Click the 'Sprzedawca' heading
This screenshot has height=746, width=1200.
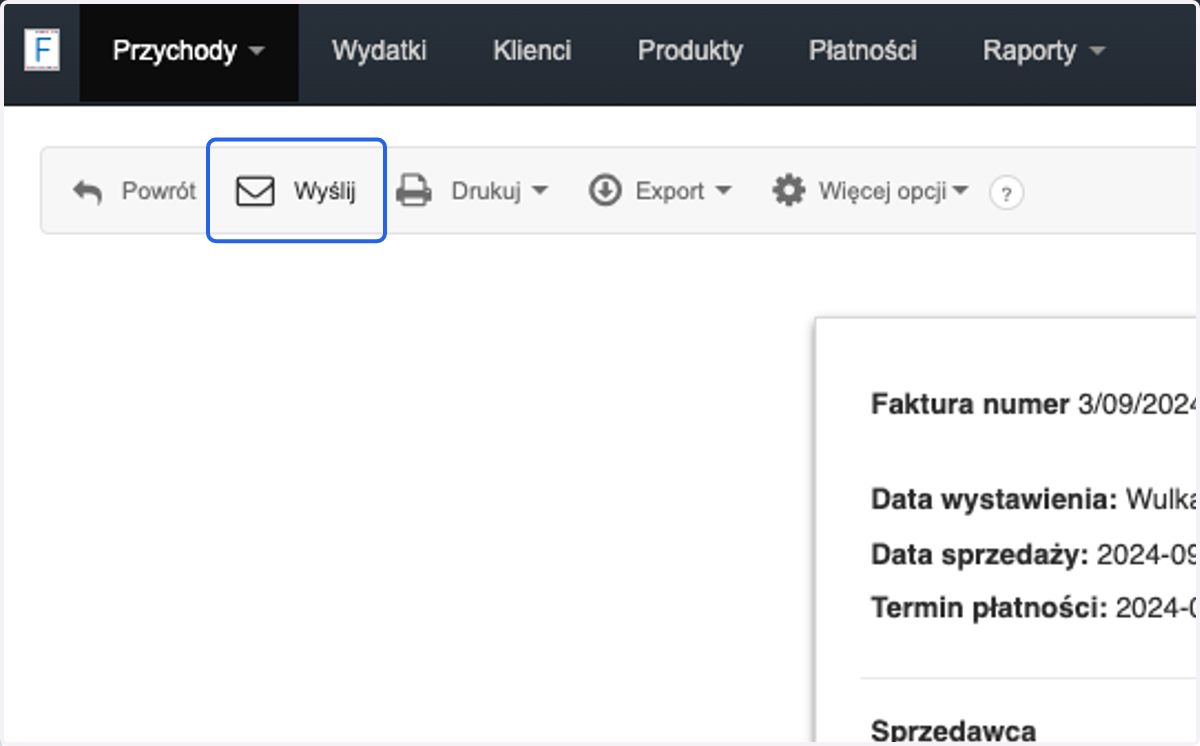(953, 730)
